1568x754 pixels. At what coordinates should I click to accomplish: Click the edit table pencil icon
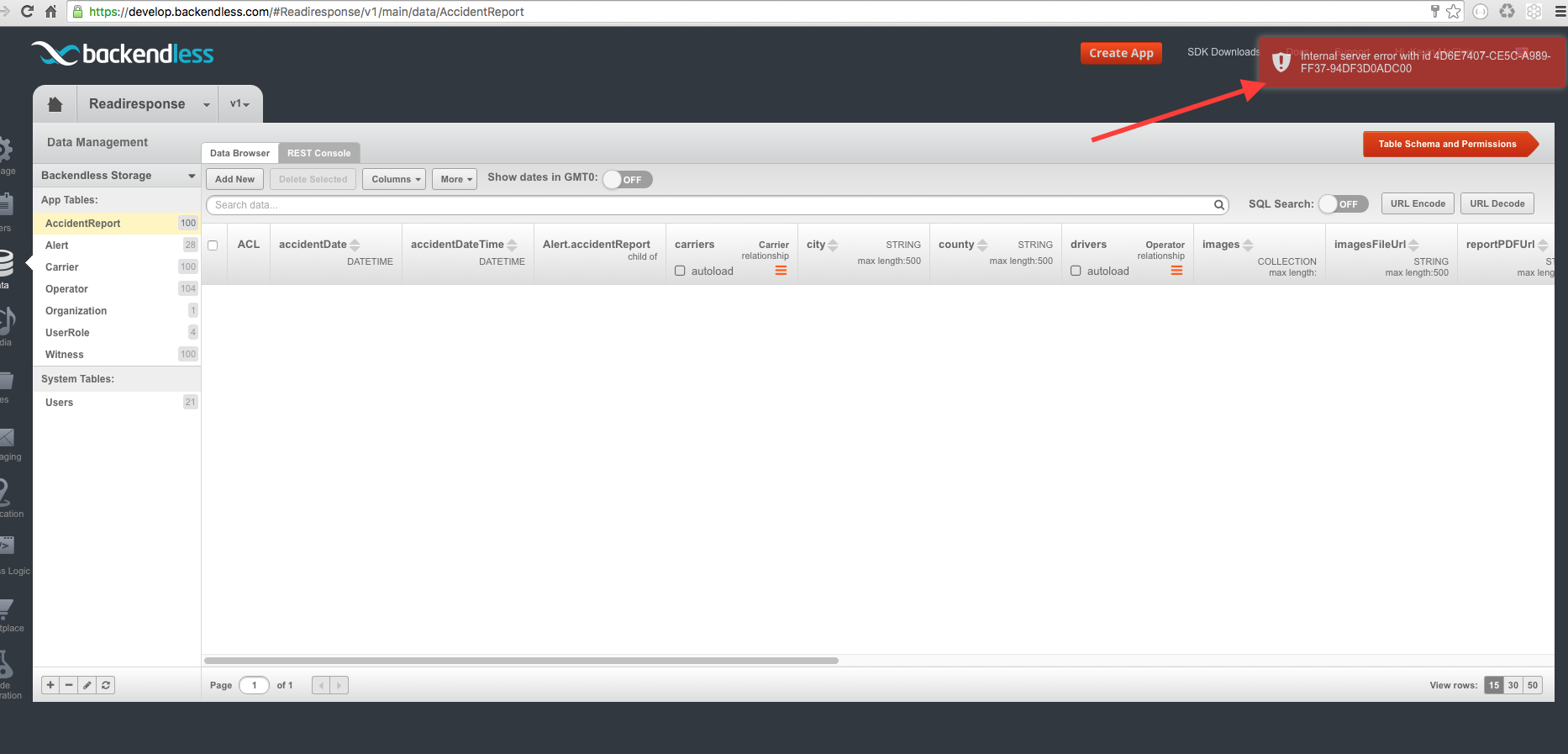(87, 685)
